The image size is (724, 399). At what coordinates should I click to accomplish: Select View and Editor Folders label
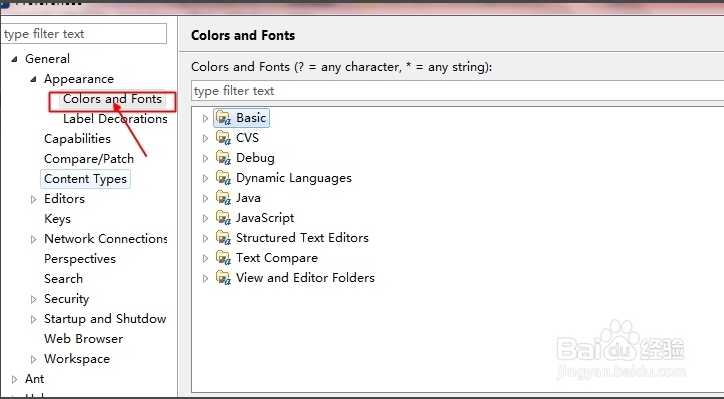point(305,278)
